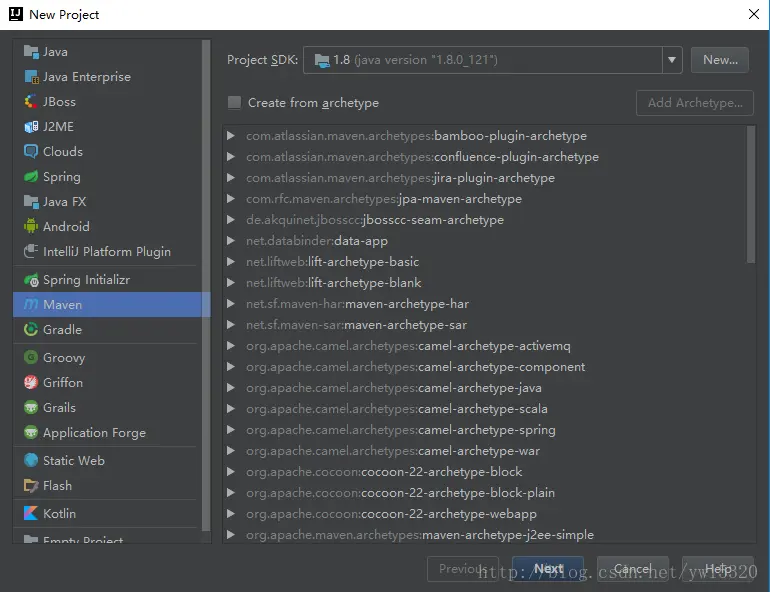Expand the camel-archetype-activemq node
This screenshot has width=770, height=592.
coord(230,346)
